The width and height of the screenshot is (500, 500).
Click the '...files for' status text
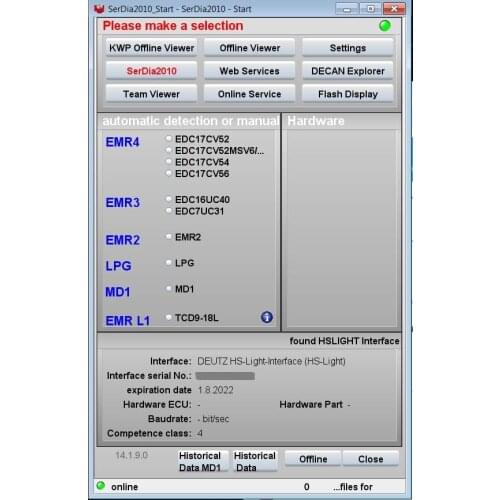[353, 487]
